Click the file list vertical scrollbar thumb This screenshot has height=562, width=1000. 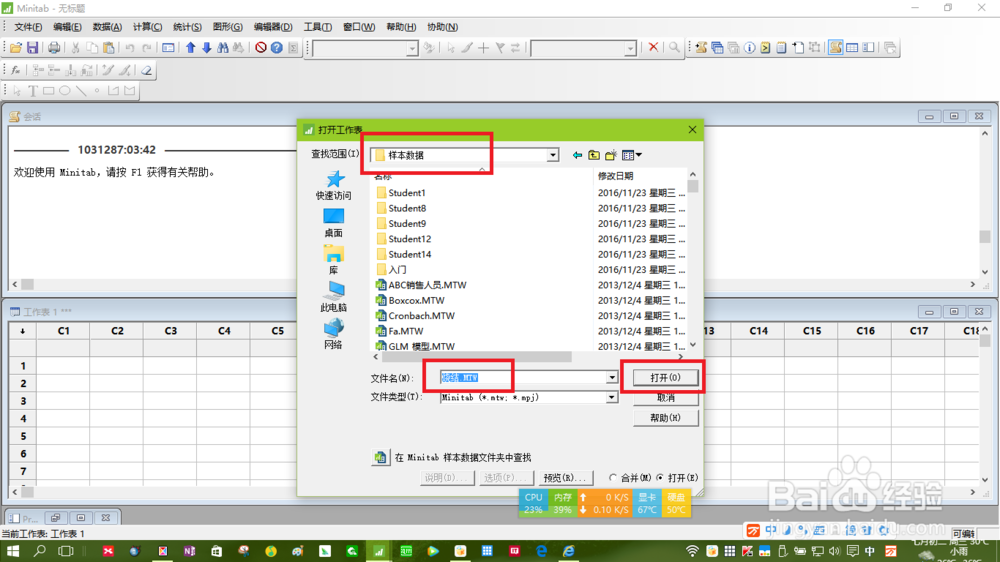coord(693,186)
